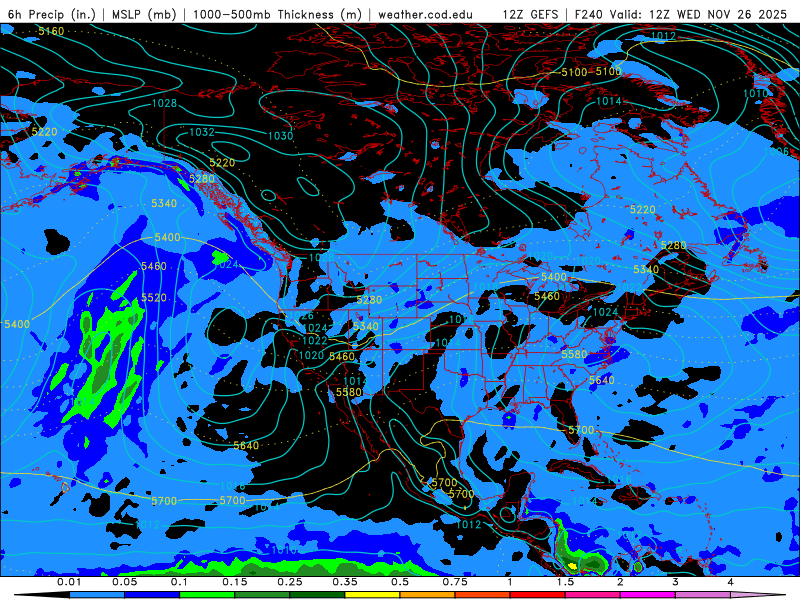Click the 0.25 legend scale value
The height and width of the screenshot is (600, 800).
coord(290,582)
